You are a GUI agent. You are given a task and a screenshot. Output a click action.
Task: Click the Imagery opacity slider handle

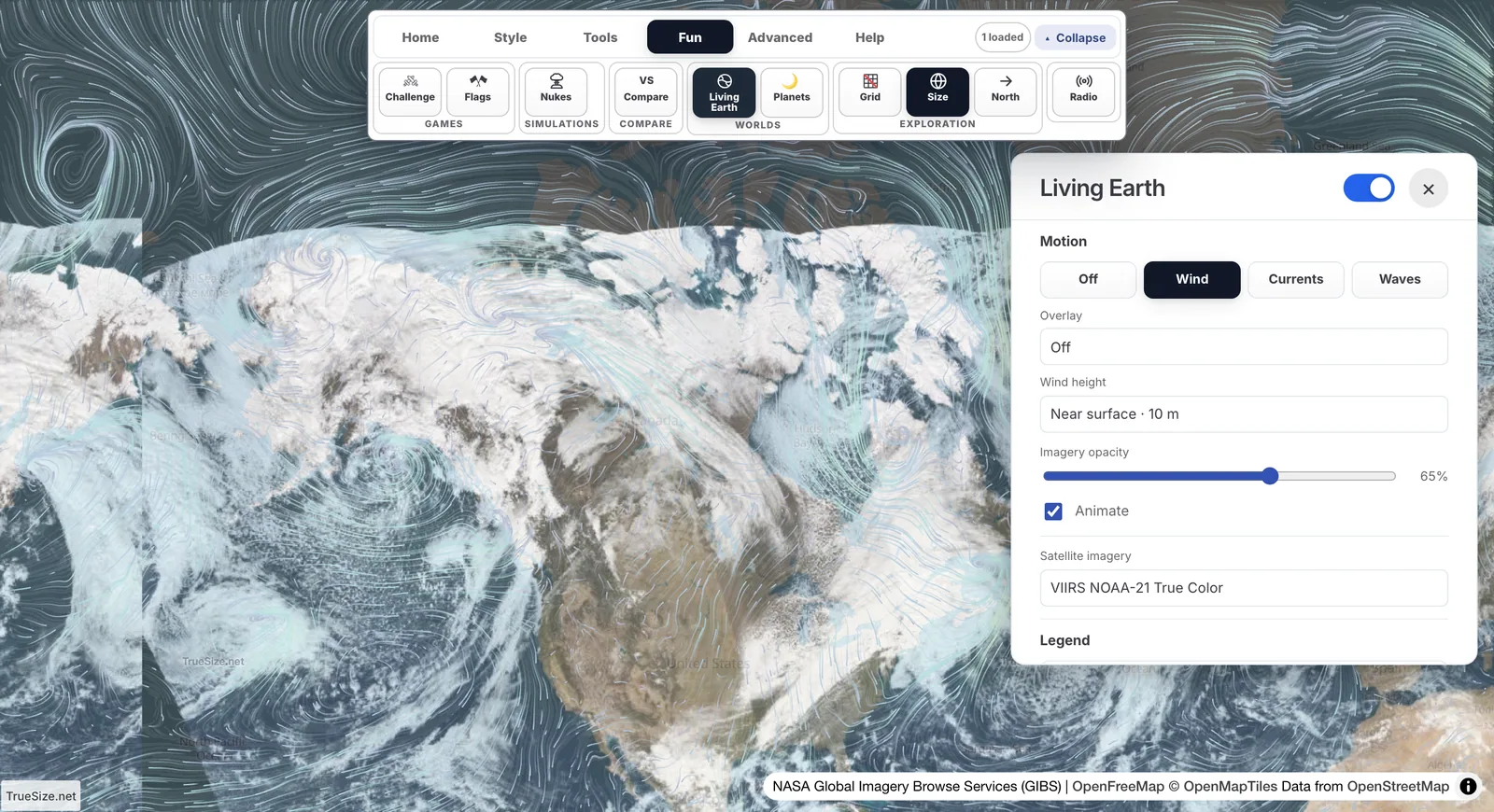click(x=1270, y=476)
